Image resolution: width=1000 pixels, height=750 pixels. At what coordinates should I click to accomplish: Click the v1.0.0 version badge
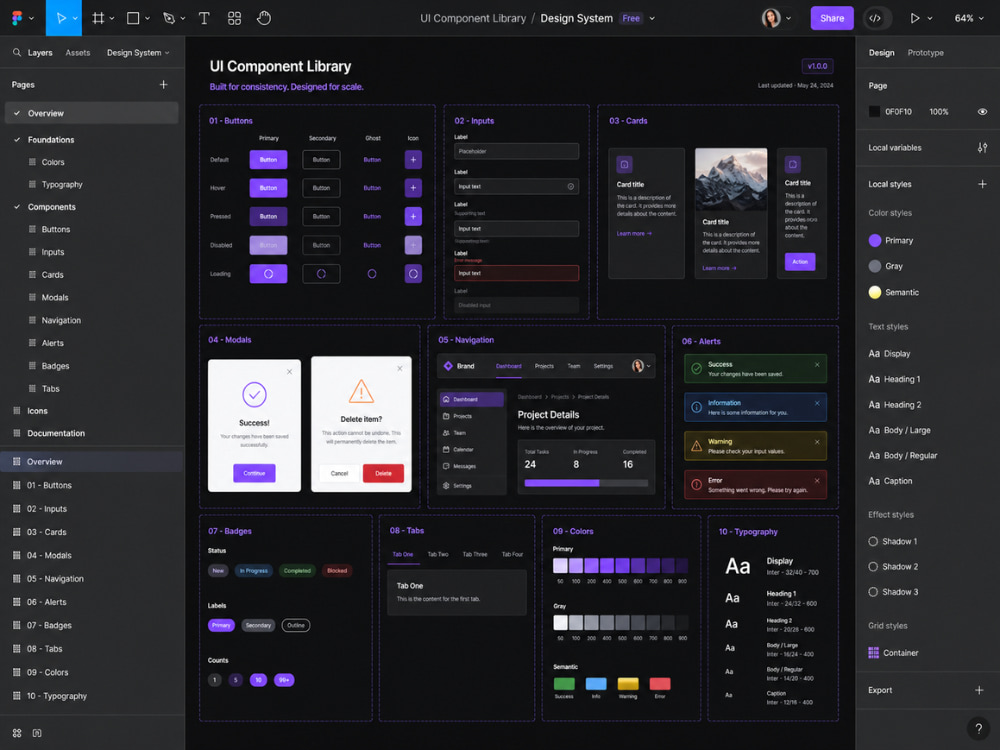(817, 66)
